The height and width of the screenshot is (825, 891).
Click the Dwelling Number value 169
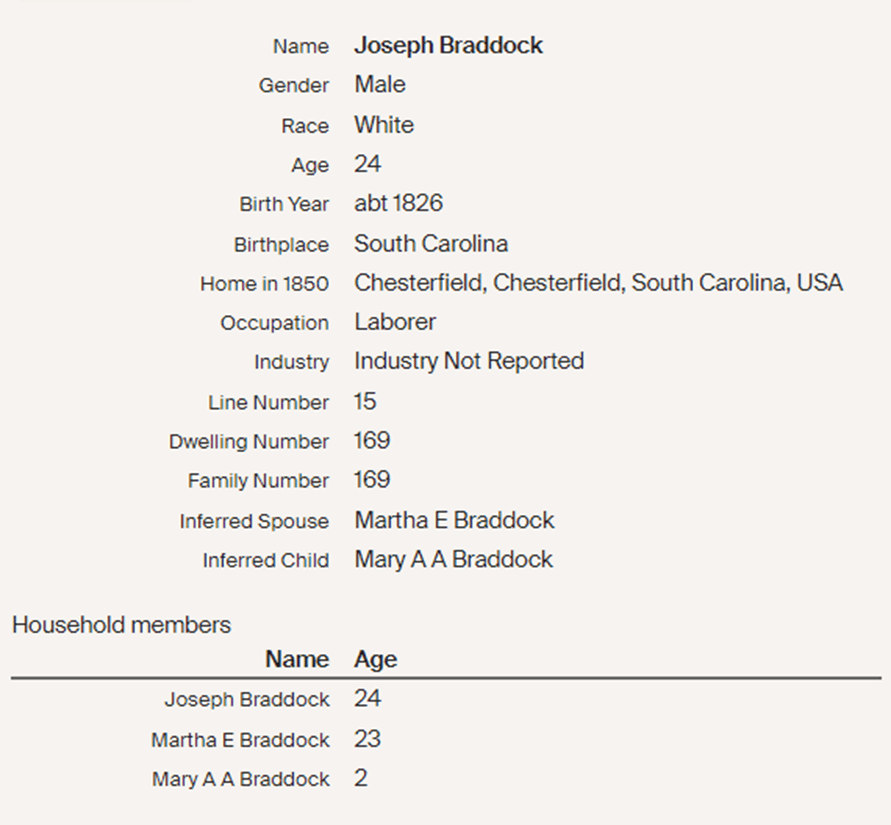372,441
